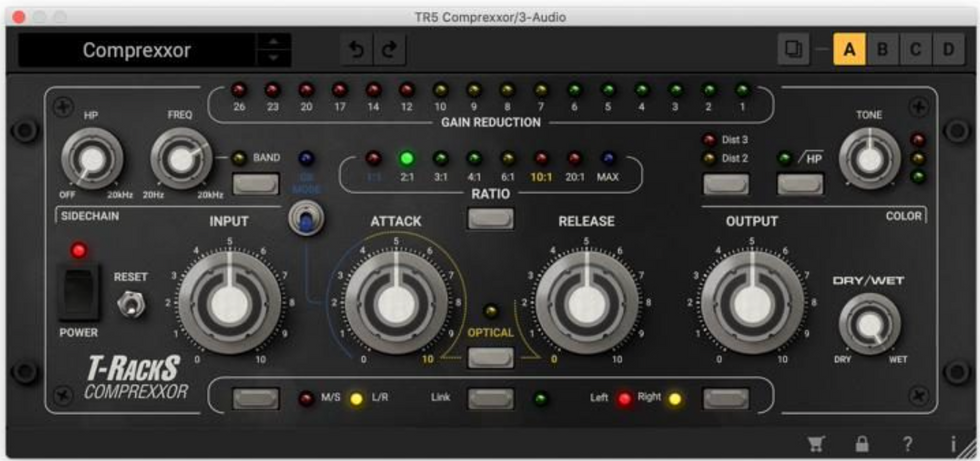The width and height of the screenshot is (980, 461).
Task: Select preset slot A
Action: pyautogui.click(x=849, y=49)
